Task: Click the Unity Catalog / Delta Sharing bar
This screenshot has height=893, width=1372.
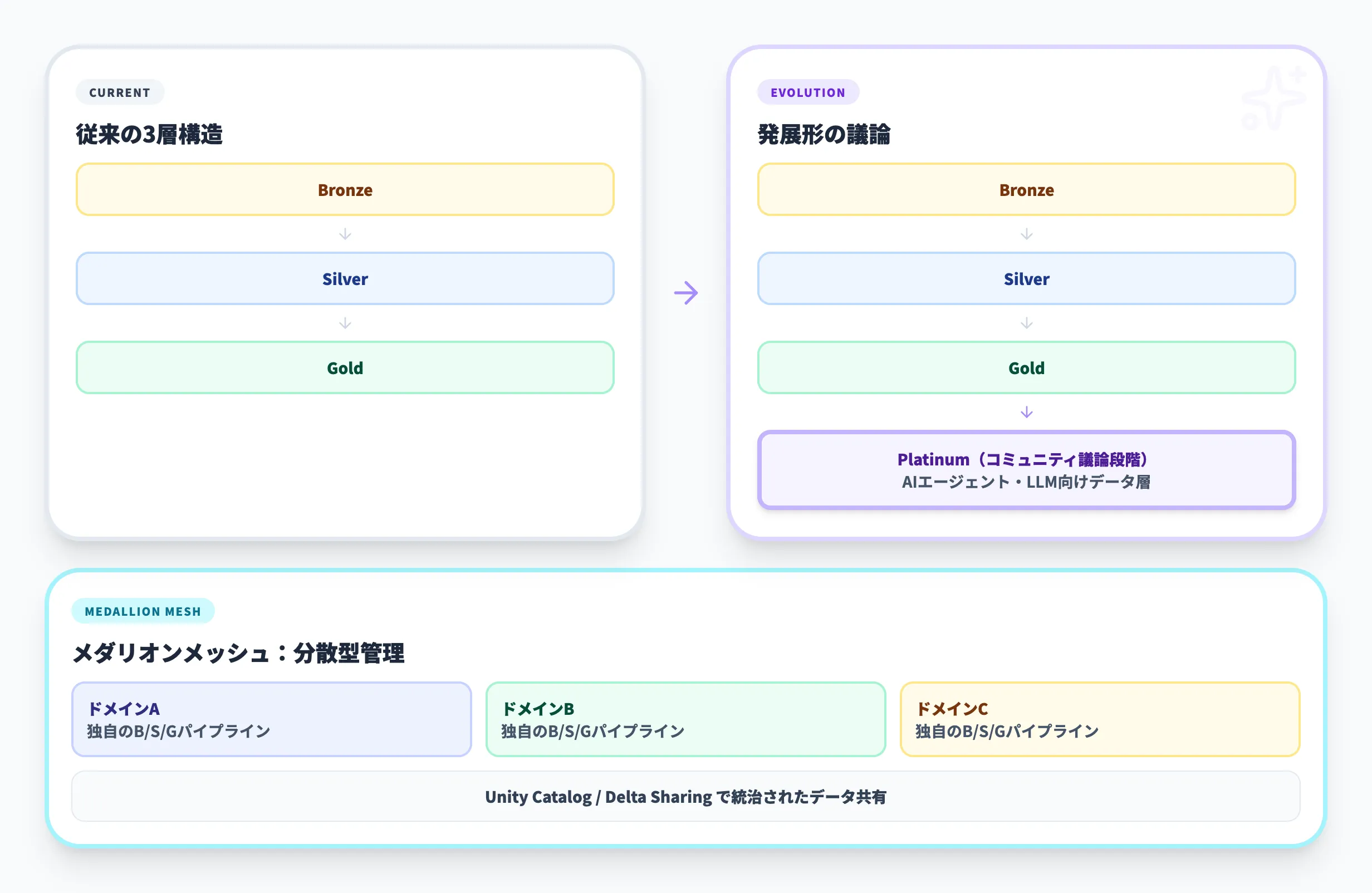Action: click(x=685, y=796)
